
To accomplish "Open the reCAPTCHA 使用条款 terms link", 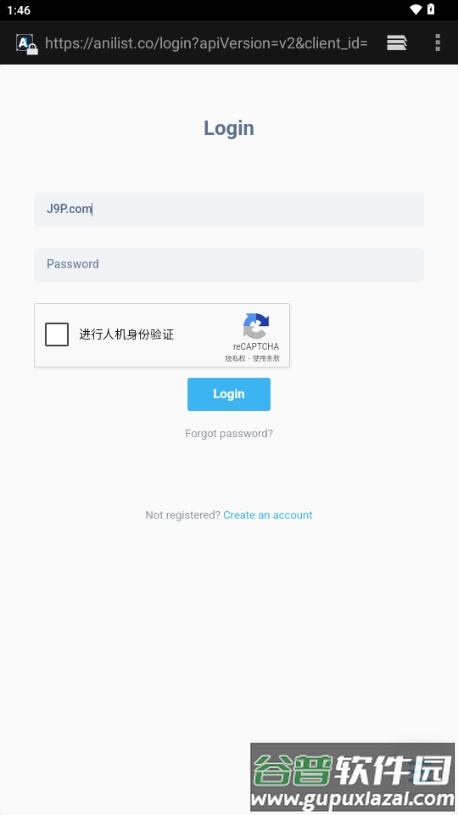I will 266,359.
